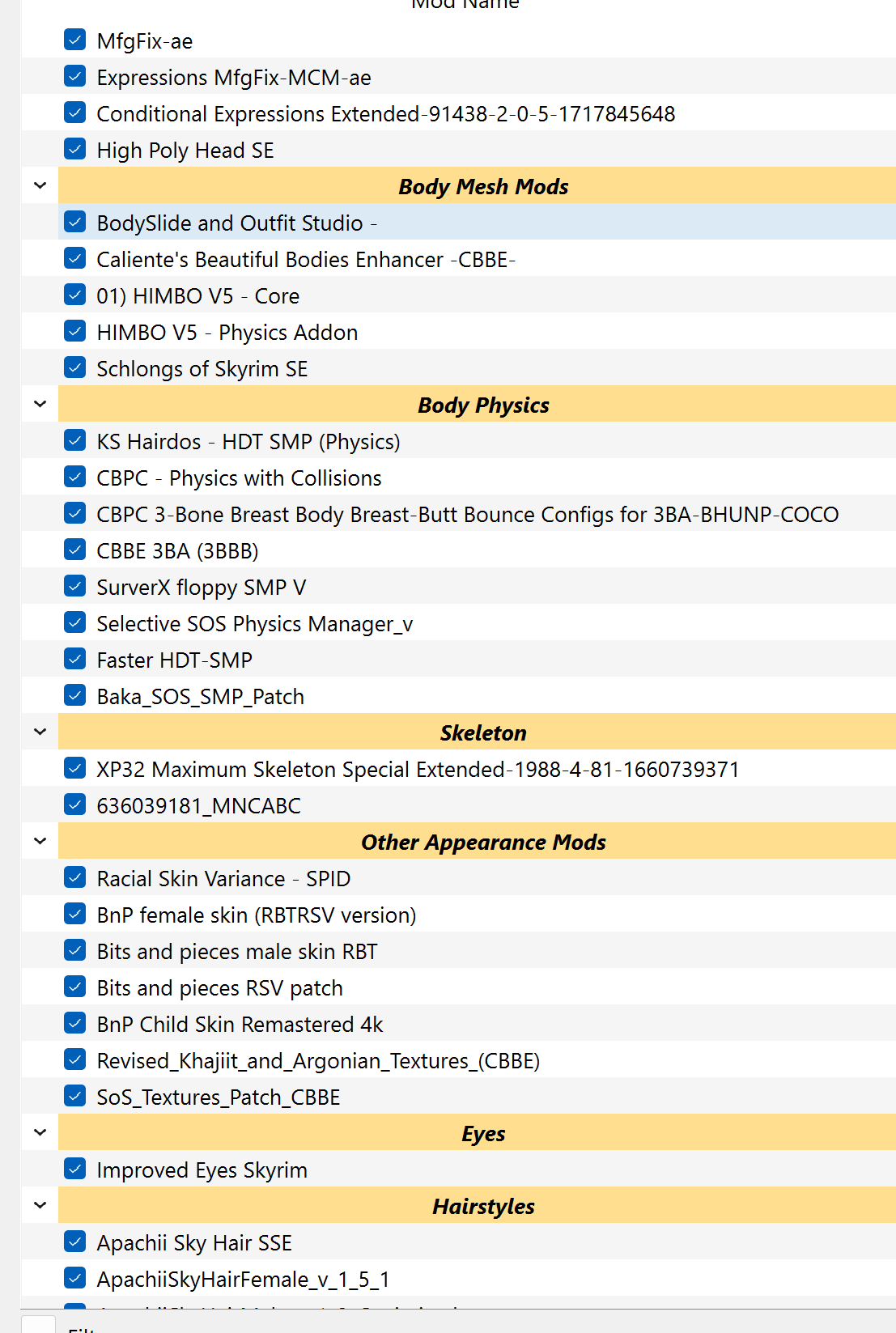896x1333 pixels.
Task: Select the Body Physics separator title
Action: (483, 405)
